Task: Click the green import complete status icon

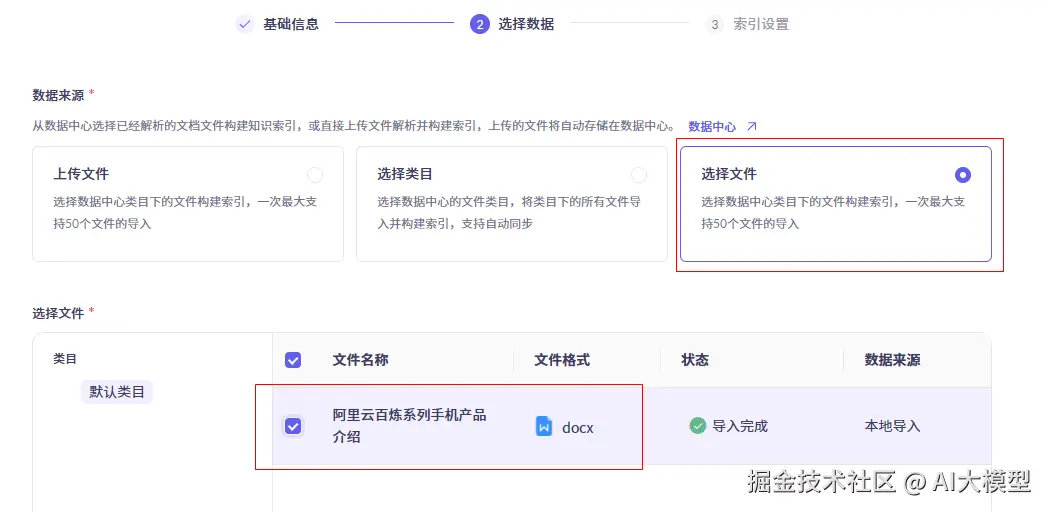Action: (x=698, y=426)
